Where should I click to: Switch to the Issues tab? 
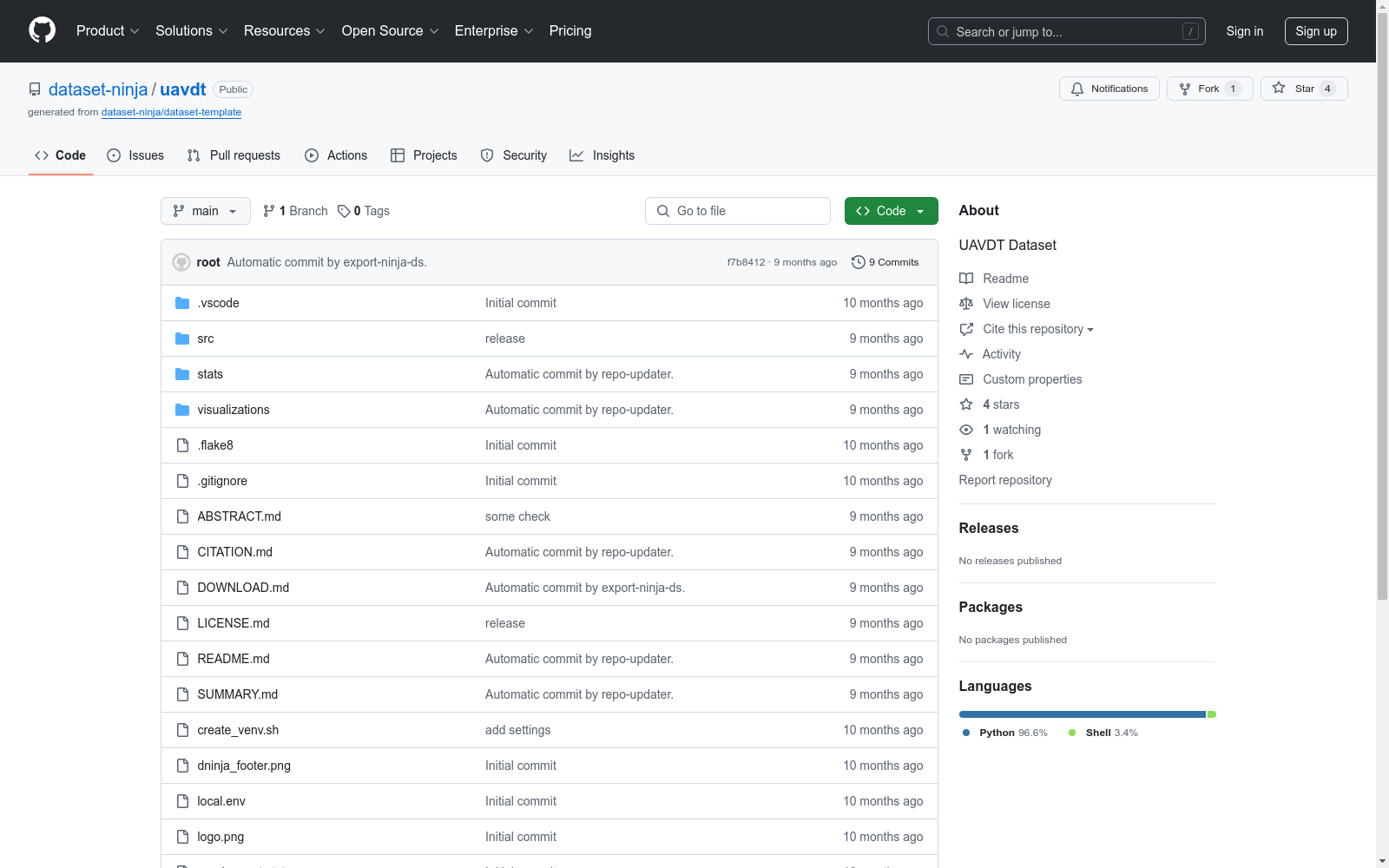point(135,155)
